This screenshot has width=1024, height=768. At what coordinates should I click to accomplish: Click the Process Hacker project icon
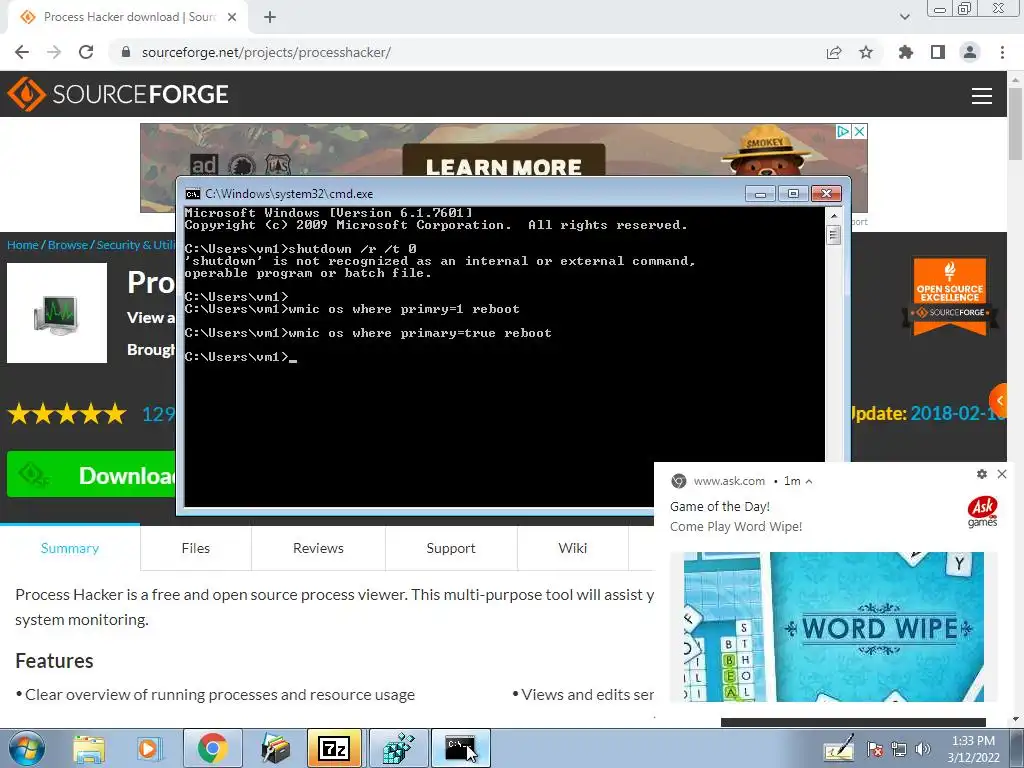(x=57, y=313)
